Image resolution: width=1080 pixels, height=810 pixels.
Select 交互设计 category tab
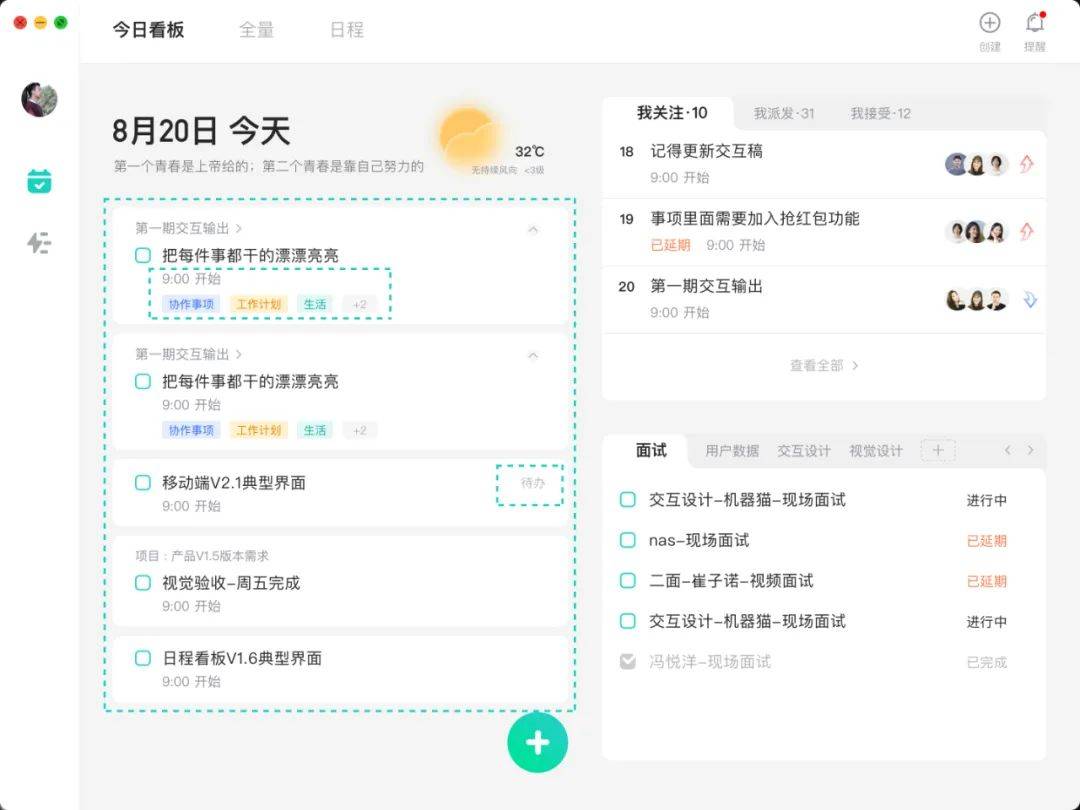click(x=804, y=451)
